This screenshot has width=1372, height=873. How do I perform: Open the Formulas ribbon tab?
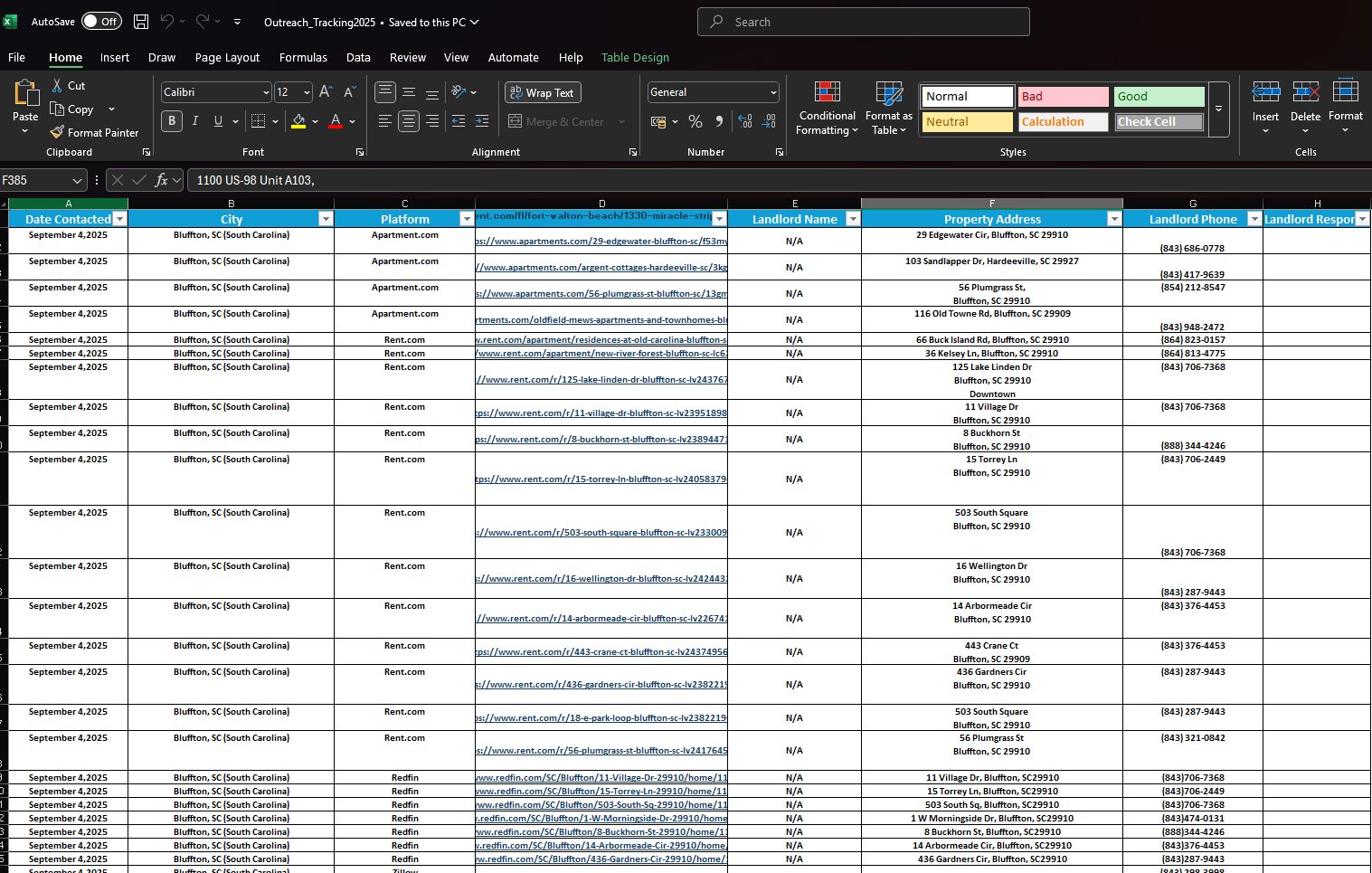point(303,57)
